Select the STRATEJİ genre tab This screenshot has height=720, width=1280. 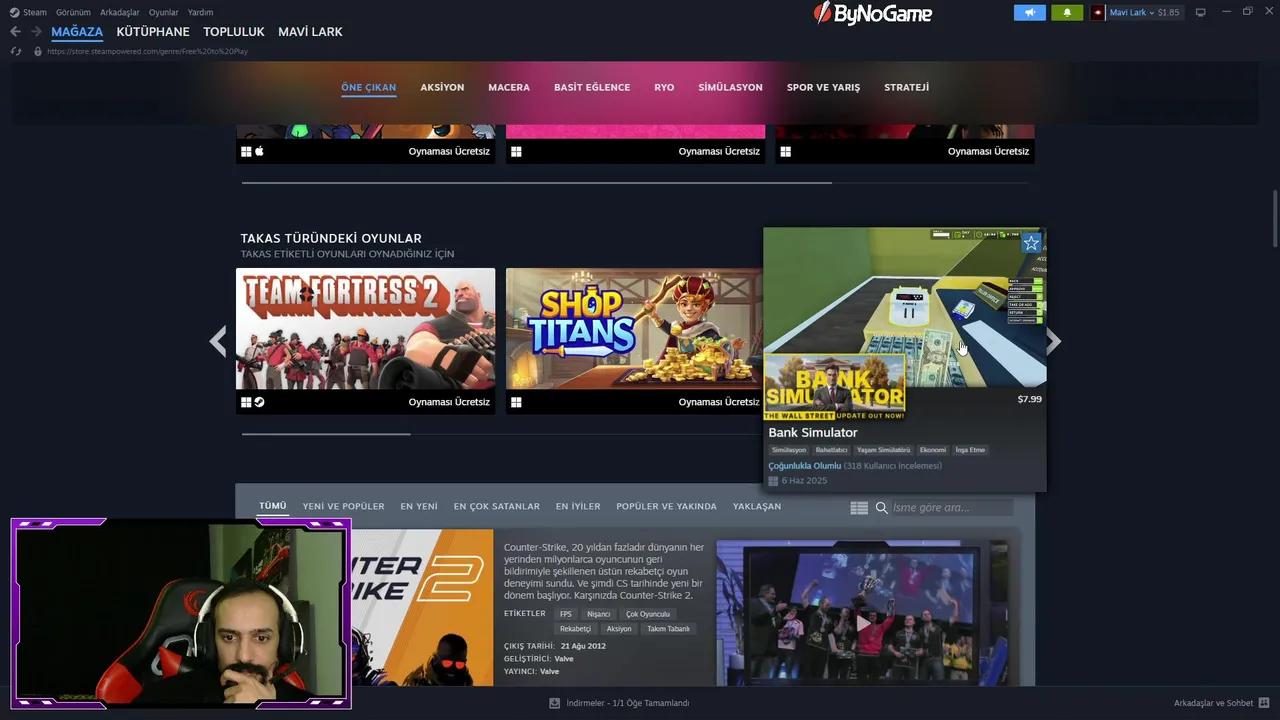coord(906,87)
